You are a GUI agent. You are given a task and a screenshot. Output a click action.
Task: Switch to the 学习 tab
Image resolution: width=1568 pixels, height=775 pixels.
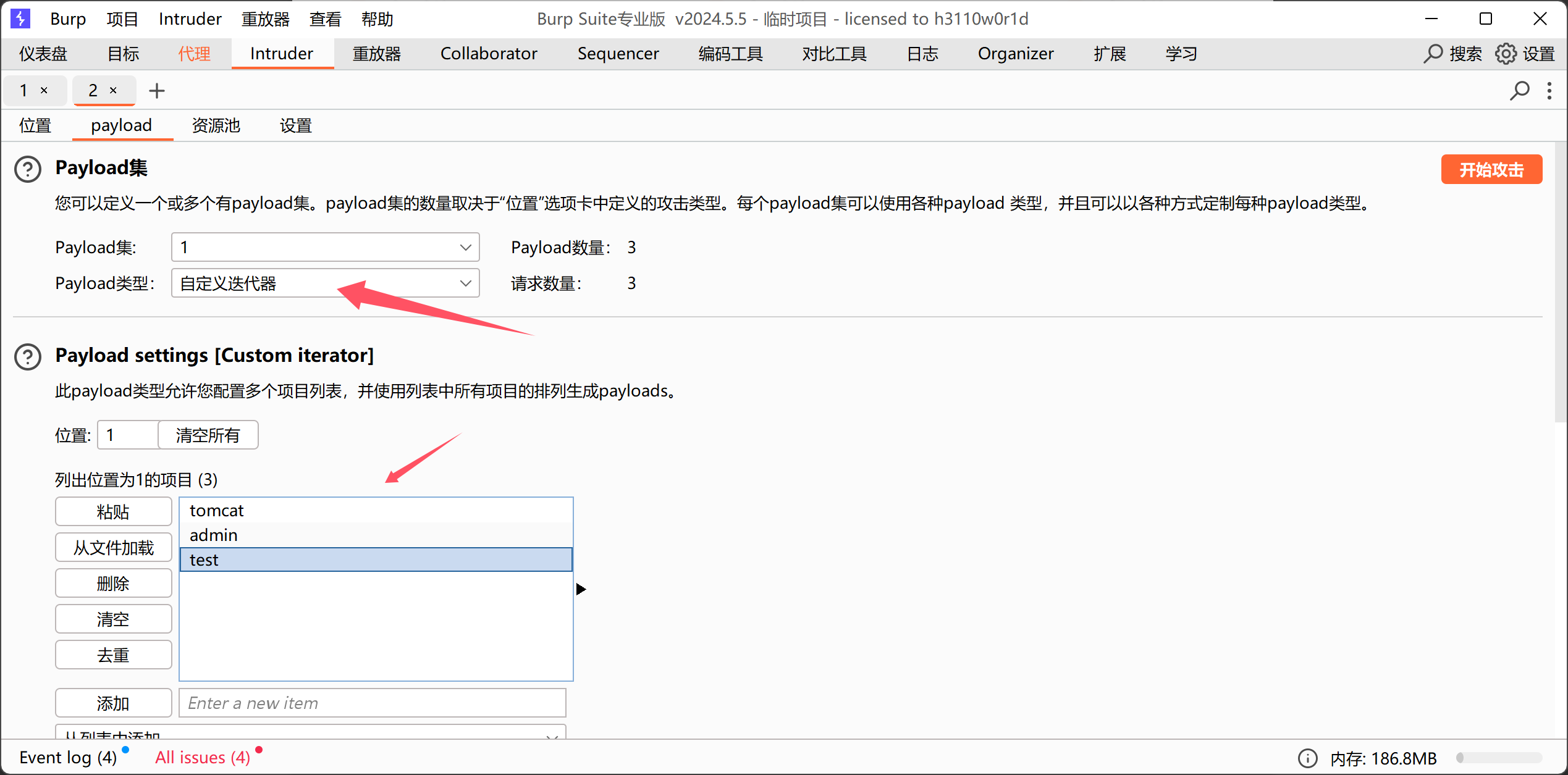pyautogui.click(x=1182, y=54)
